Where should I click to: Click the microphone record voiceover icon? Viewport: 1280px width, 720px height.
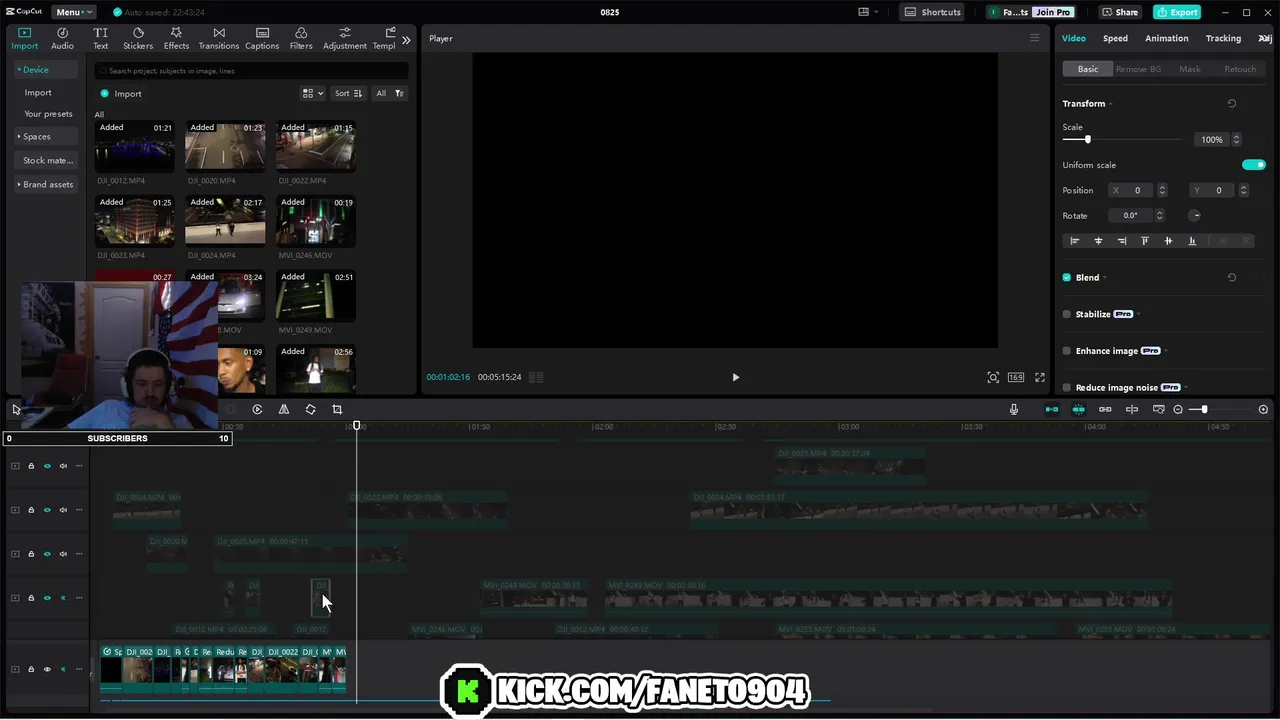[x=1014, y=409]
